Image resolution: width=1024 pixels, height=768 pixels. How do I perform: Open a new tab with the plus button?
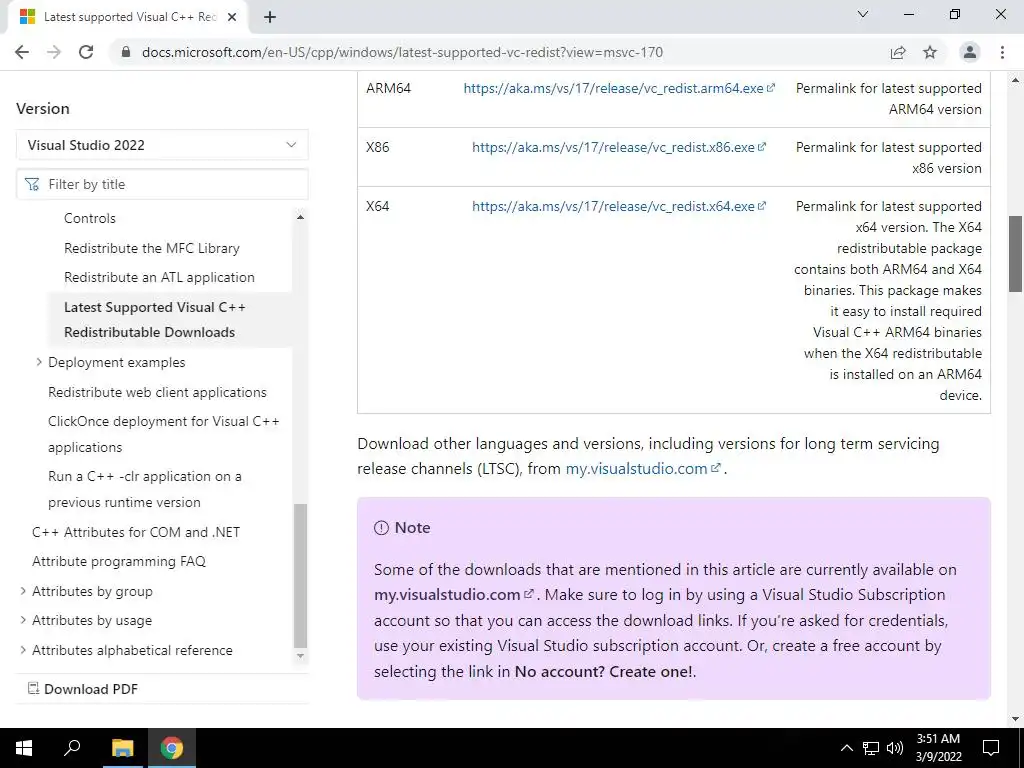coord(270,17)
